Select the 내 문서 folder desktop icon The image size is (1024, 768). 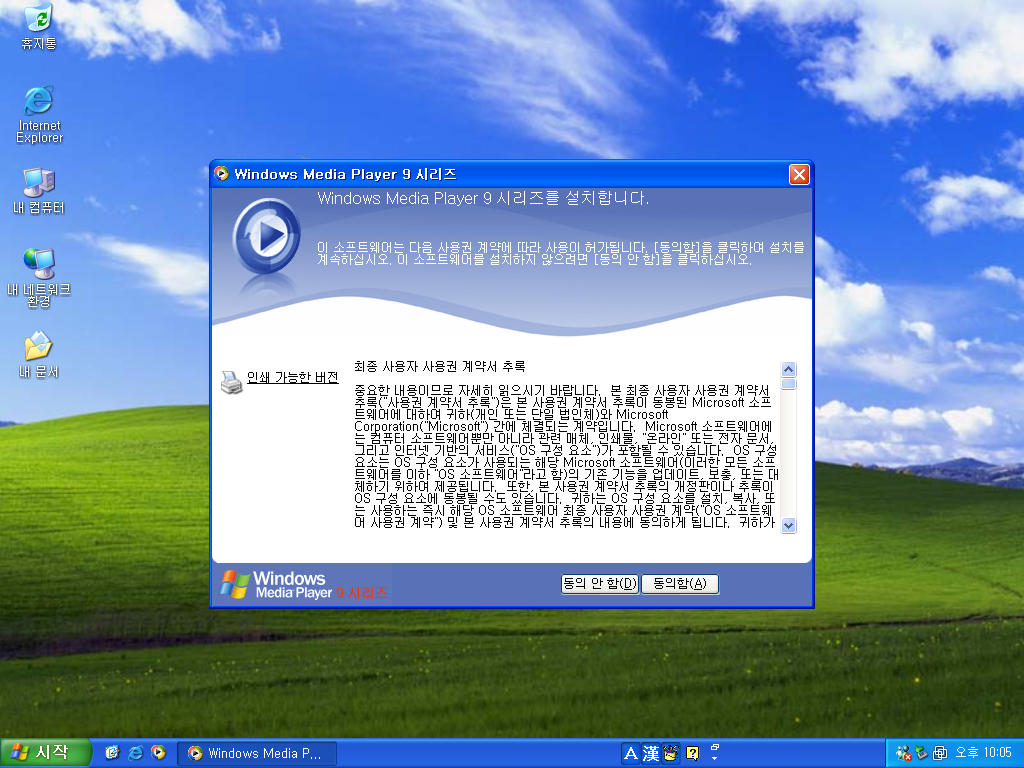(x=39, y=355)
